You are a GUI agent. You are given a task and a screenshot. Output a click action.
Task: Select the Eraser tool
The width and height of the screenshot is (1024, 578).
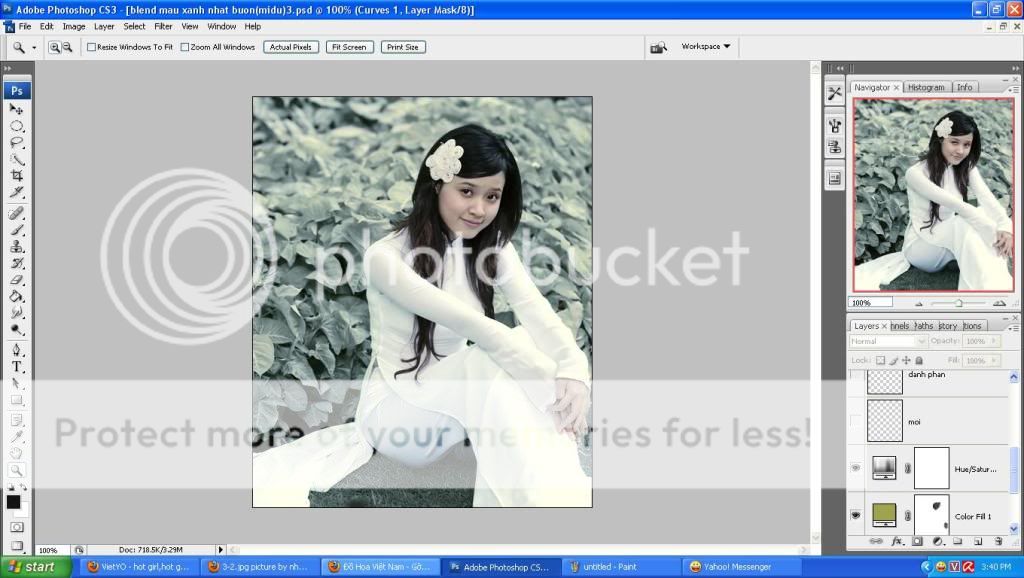(x=16, y=280)
